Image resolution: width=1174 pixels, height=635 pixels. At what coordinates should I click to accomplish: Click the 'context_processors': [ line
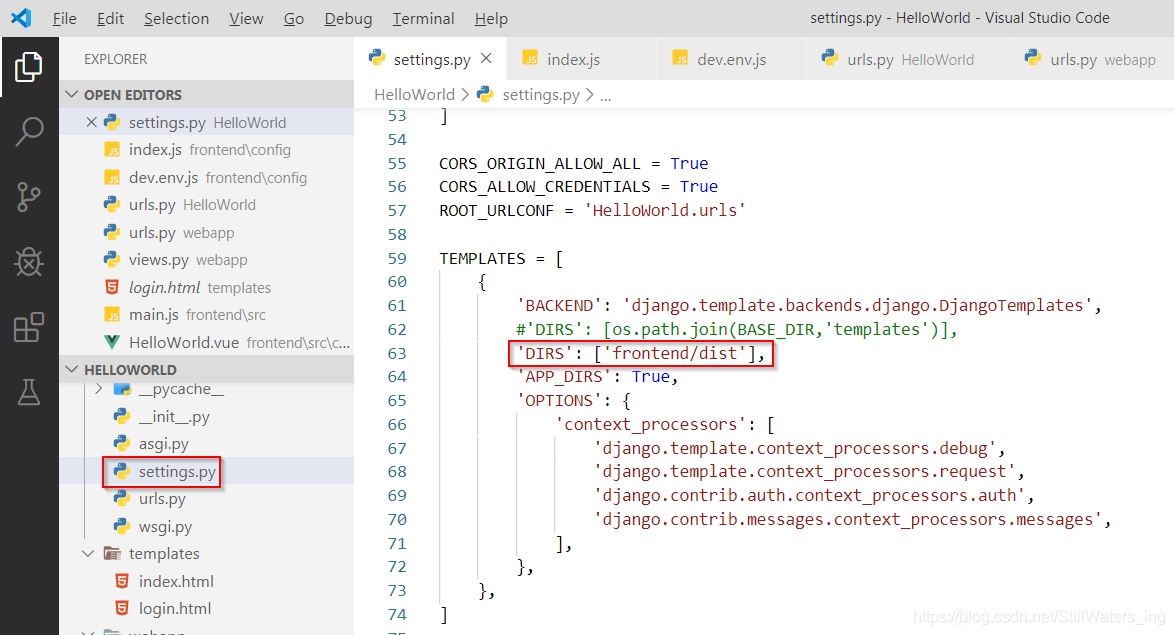click(665, 425)
